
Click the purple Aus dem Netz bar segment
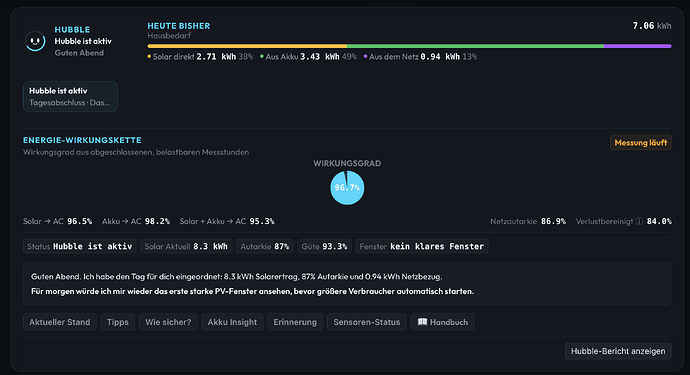(637, 46)
